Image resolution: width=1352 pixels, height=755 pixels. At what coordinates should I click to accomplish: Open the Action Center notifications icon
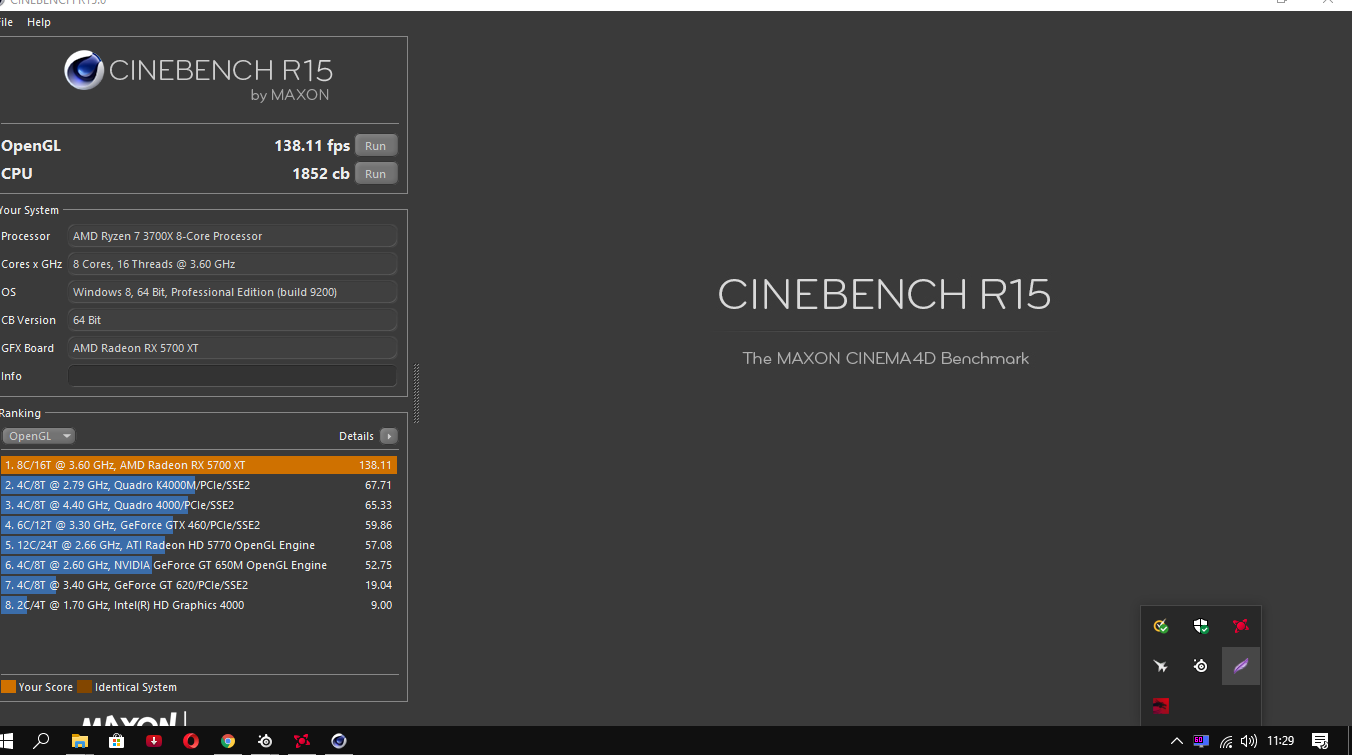point(1320,741)
